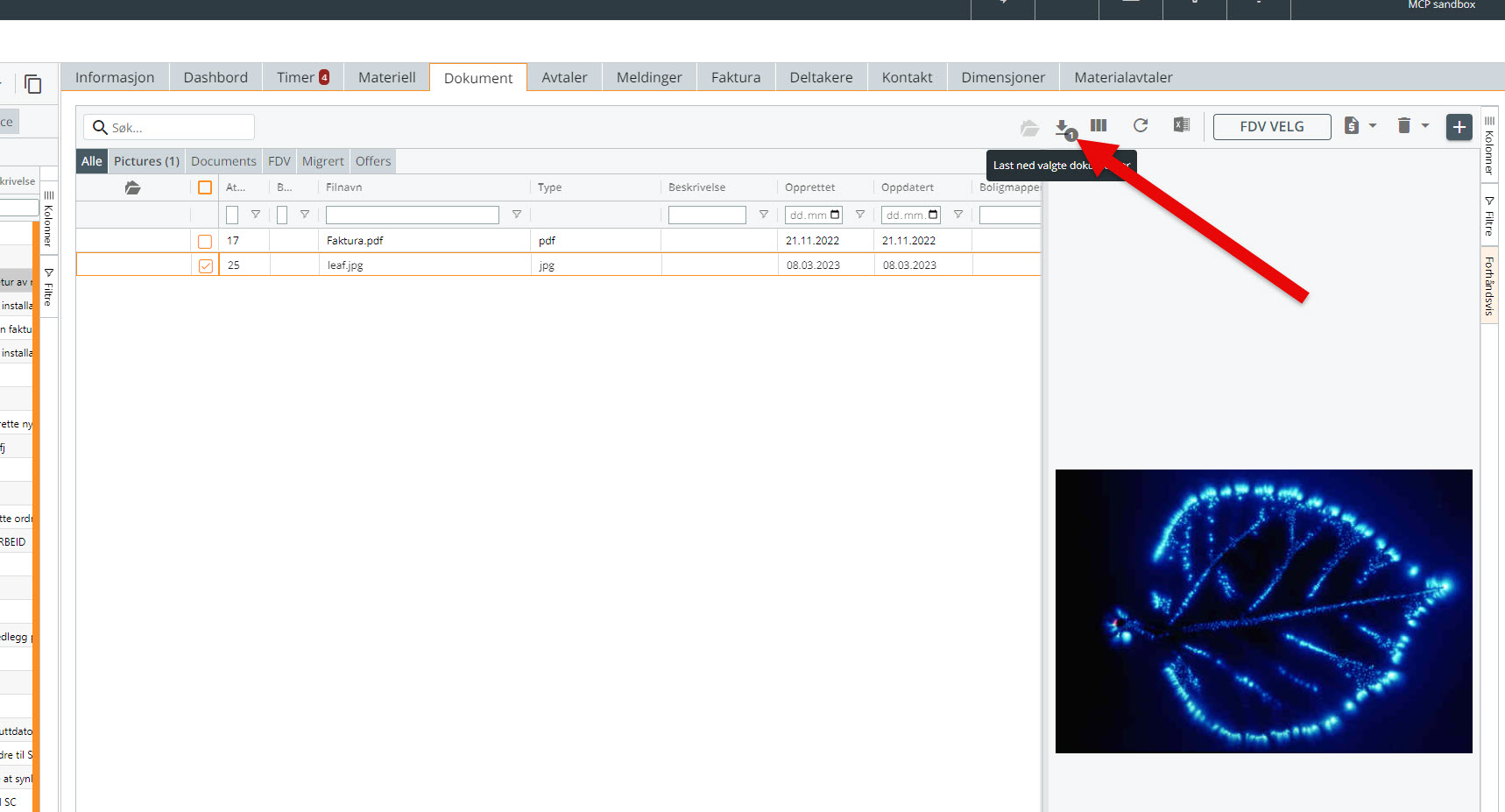Click the leaf image preview
This screenshot has width=1505, height=812.
point(1263,611)
